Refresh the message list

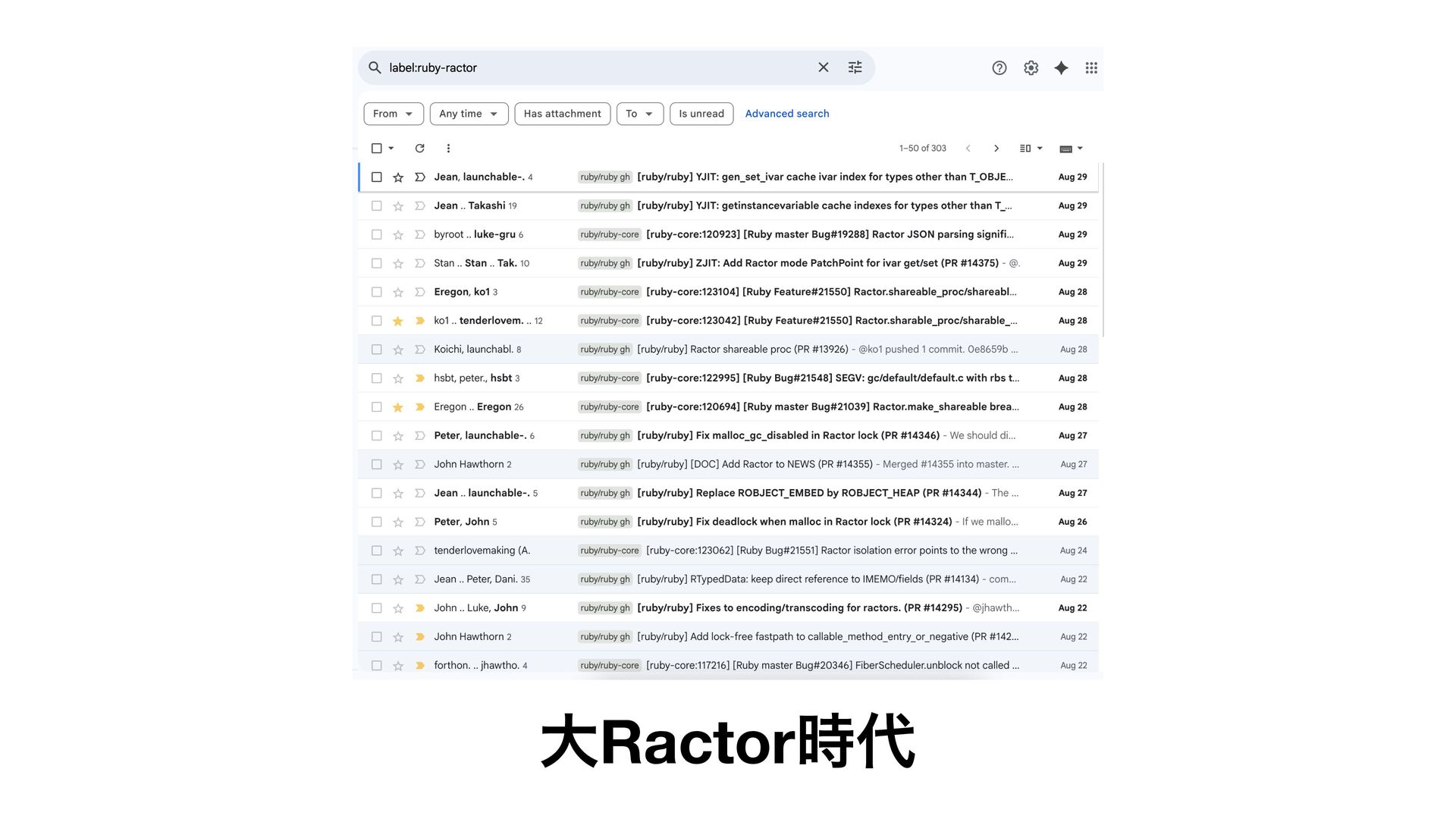[x=420, y=148]
